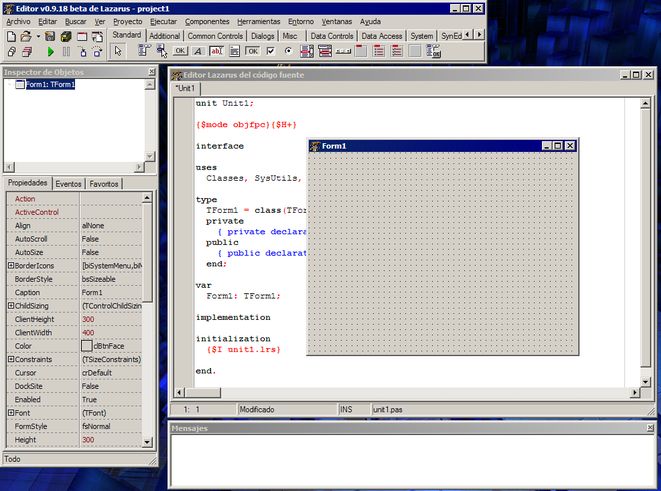Click the Enabled property value True

point(89,400)
